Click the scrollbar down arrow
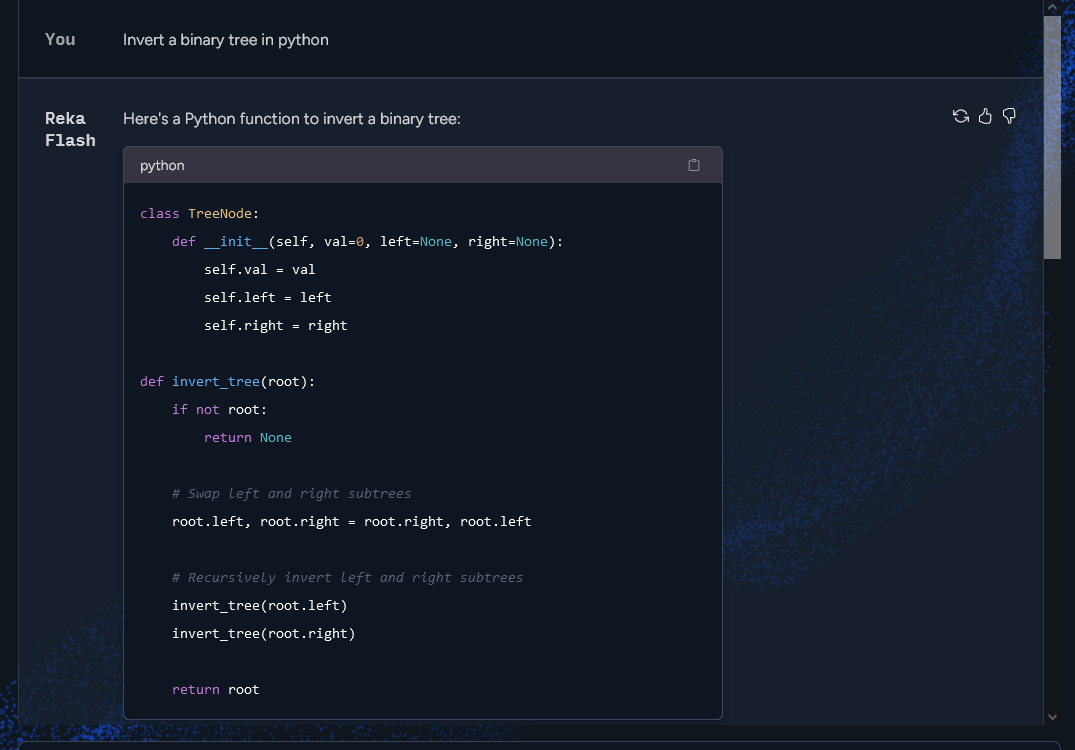The image size is (1075, 750). (1052, 716)
